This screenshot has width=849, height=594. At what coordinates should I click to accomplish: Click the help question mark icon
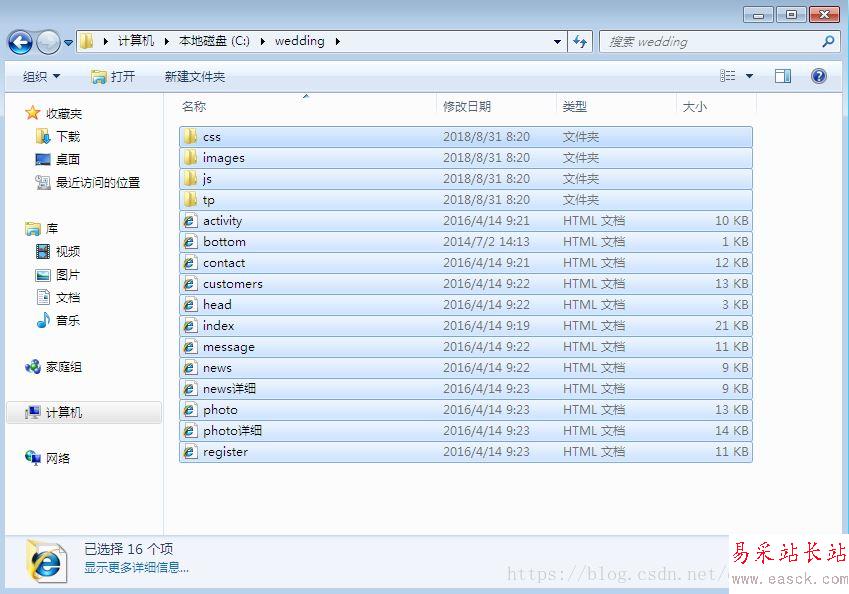click(819, 76)
